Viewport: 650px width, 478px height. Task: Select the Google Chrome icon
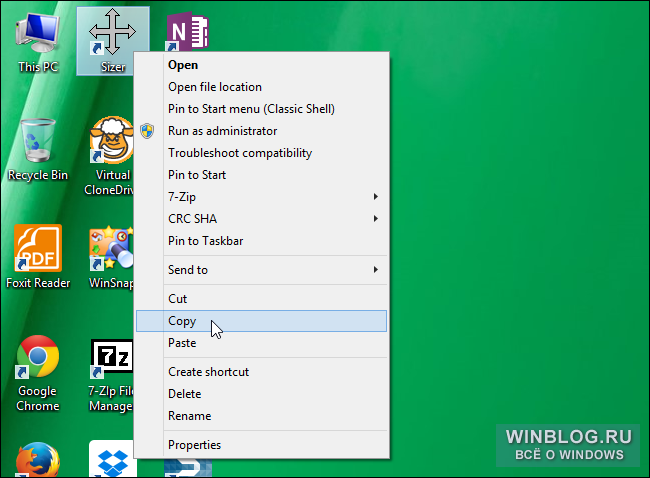[38, 357]
